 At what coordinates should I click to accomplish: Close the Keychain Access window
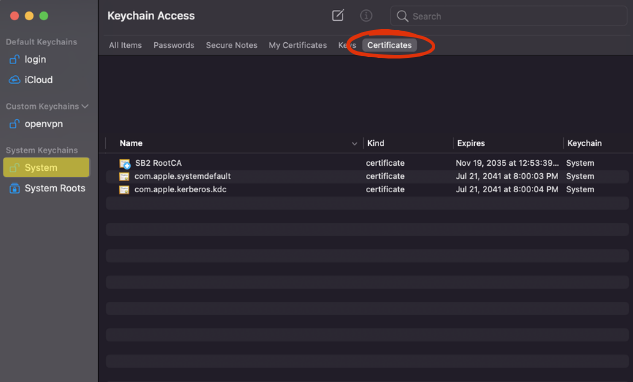15,16
